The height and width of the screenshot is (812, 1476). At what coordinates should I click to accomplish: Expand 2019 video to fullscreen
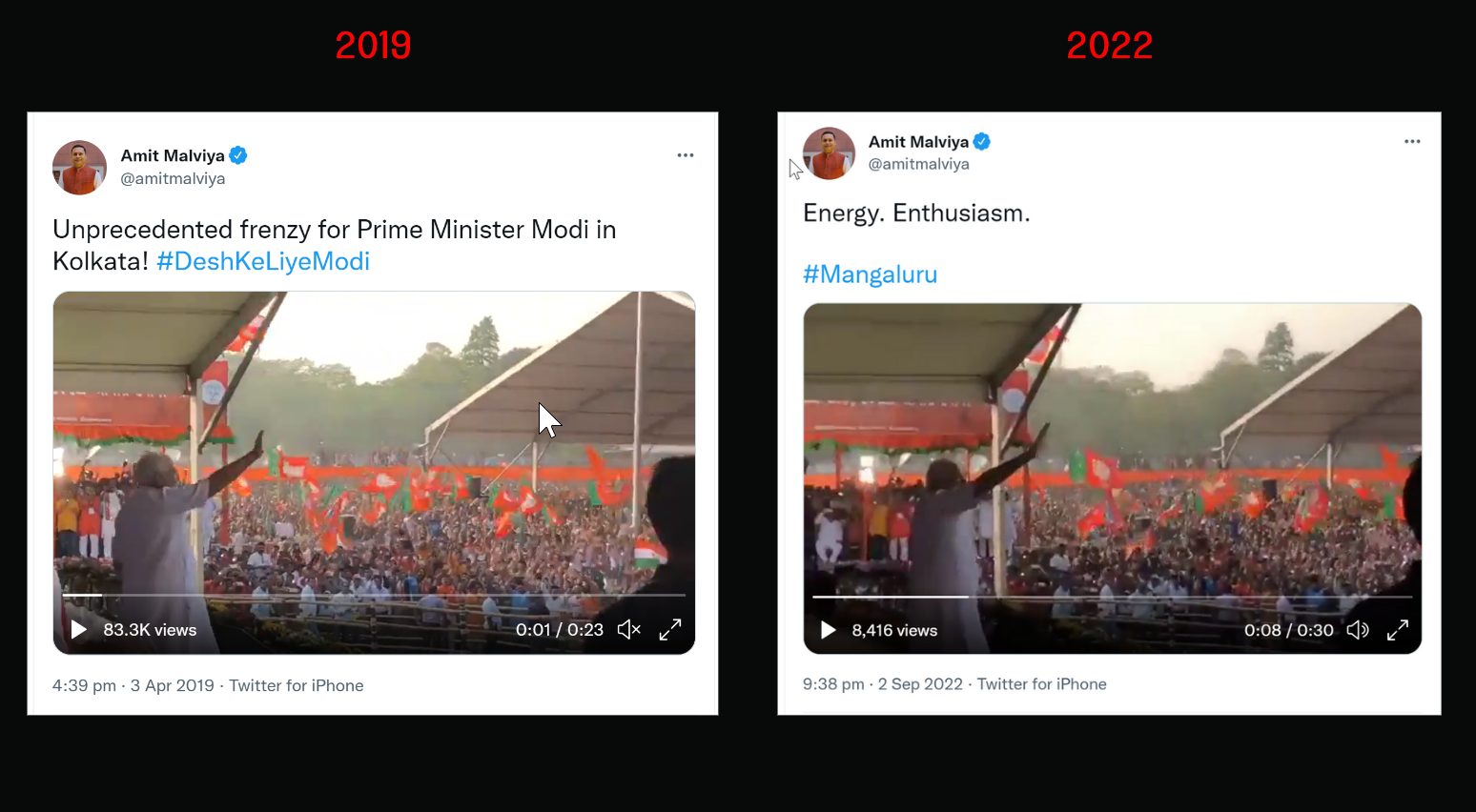(x=670, y=629)
